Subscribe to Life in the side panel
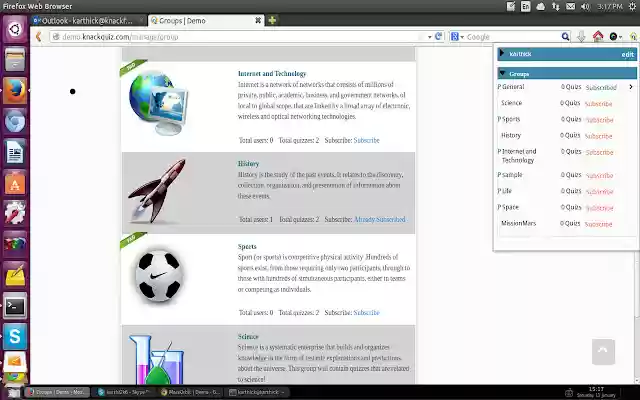The height and width of the screenshot is (400, 640). (600, 191)
